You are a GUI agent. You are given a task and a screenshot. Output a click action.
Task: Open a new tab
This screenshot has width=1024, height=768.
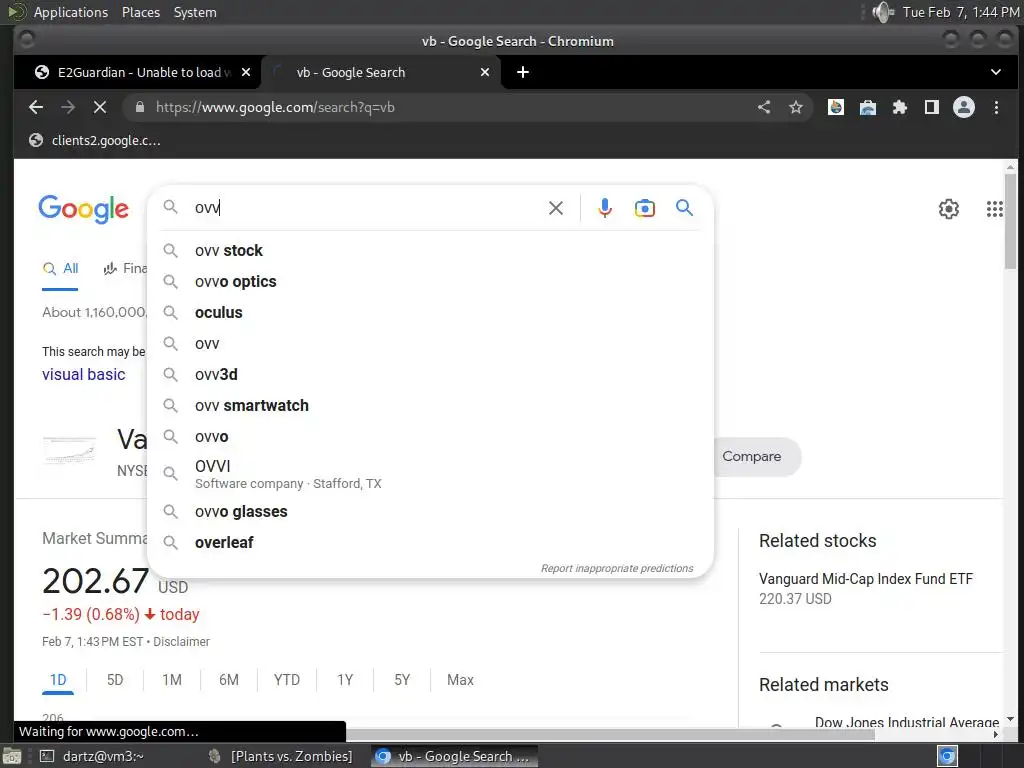tap(522, 72)
